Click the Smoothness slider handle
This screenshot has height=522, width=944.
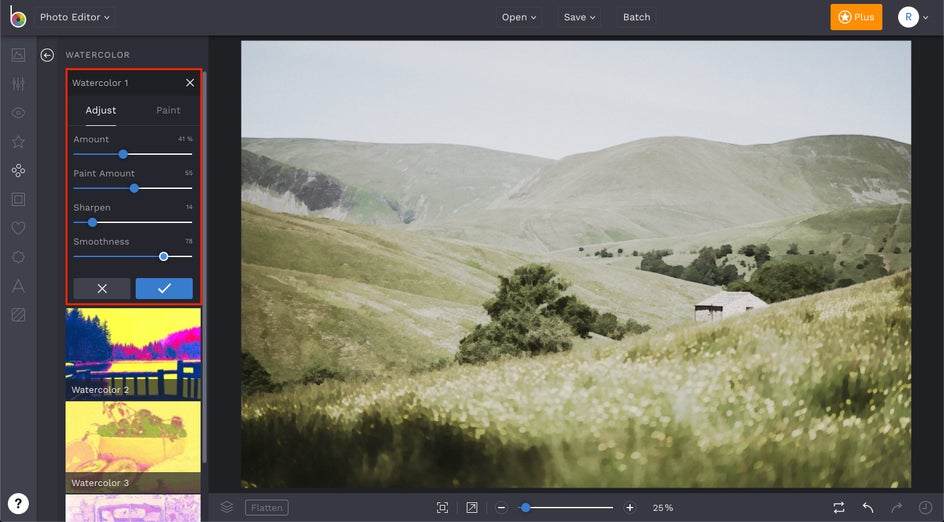163,256
